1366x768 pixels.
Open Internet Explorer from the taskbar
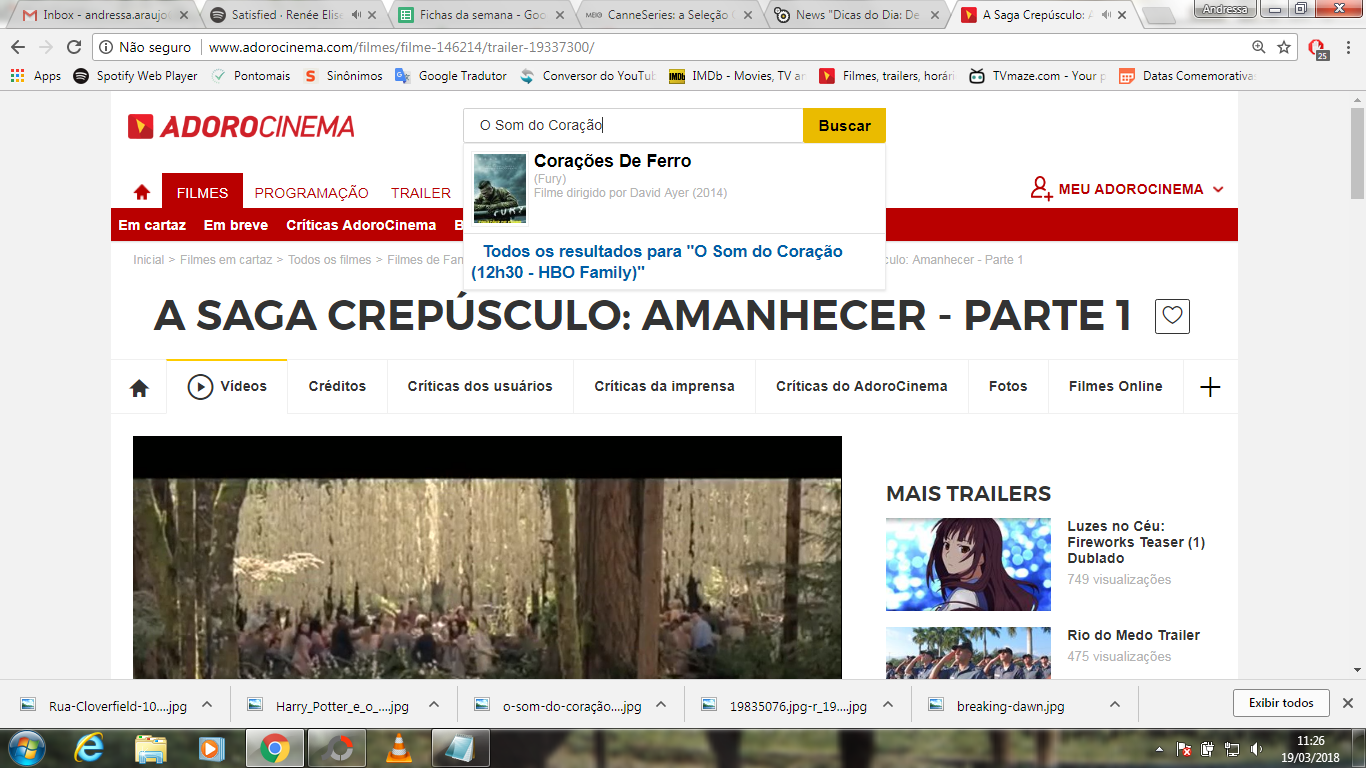click(x=88, y=748)
